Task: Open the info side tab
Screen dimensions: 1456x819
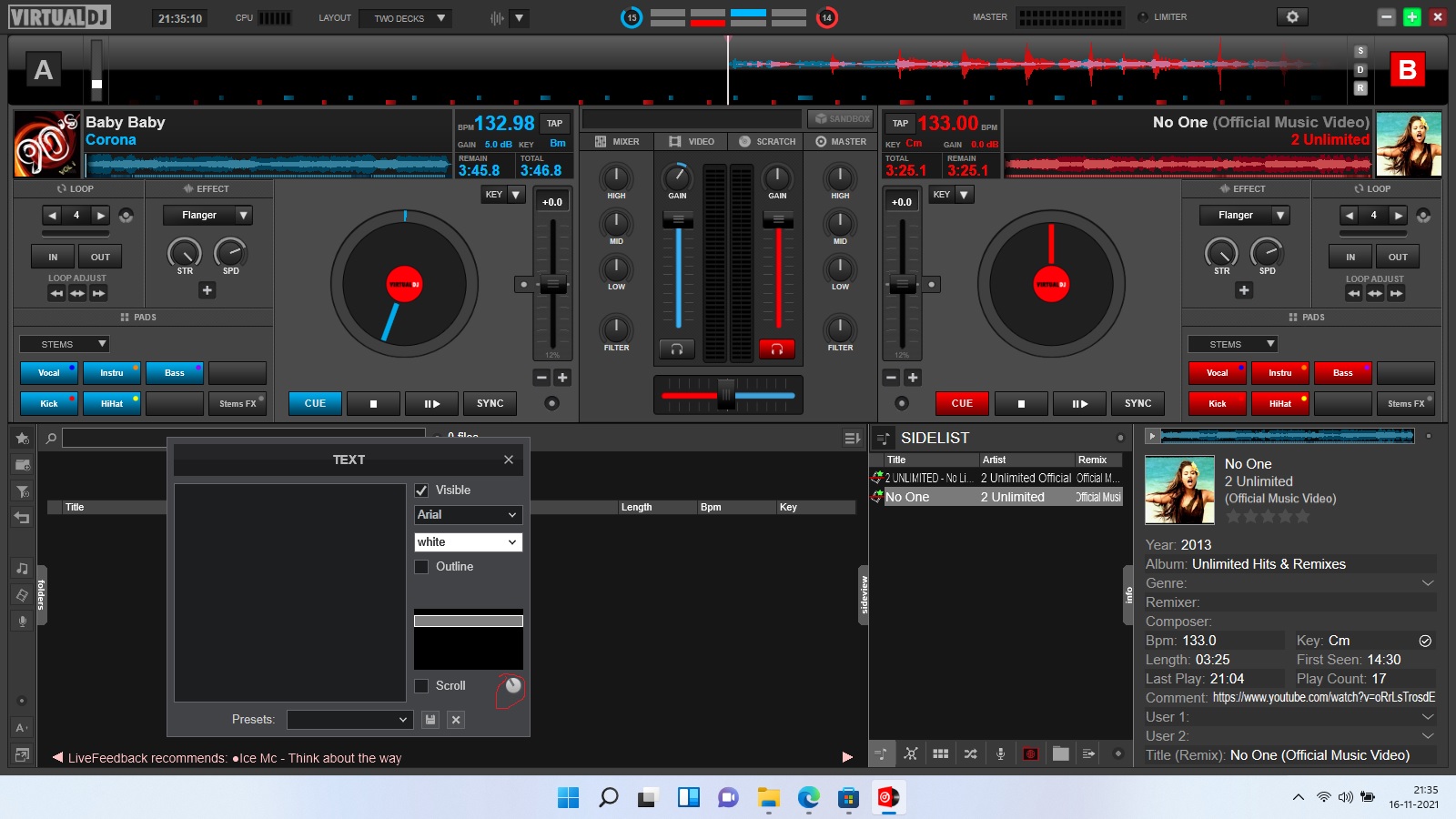Action: point(1128,595)
